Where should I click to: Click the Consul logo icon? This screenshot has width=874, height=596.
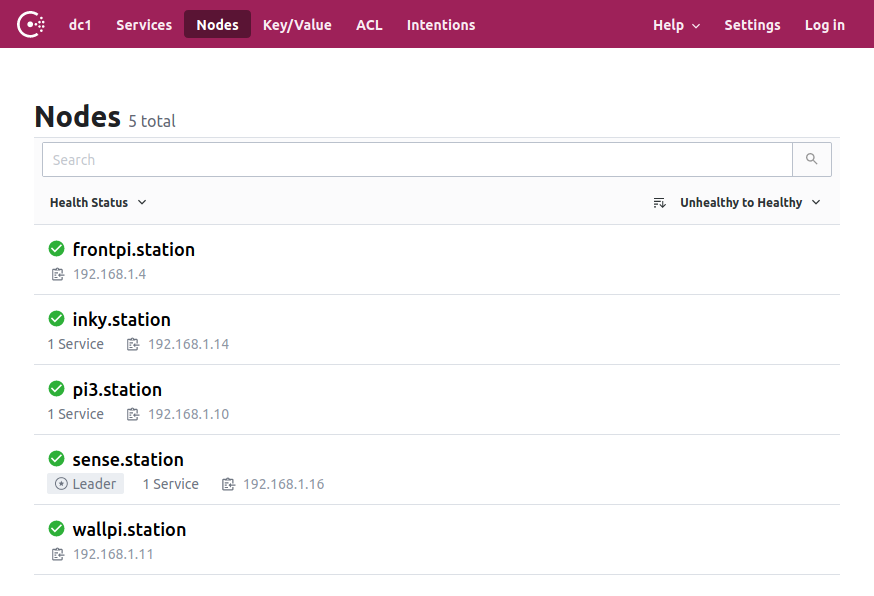coord(31,25)
